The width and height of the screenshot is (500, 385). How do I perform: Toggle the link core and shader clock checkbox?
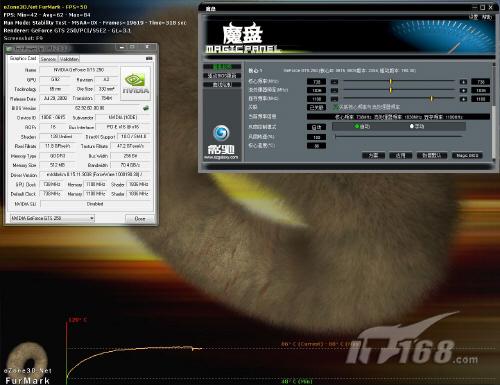(336, 107)
